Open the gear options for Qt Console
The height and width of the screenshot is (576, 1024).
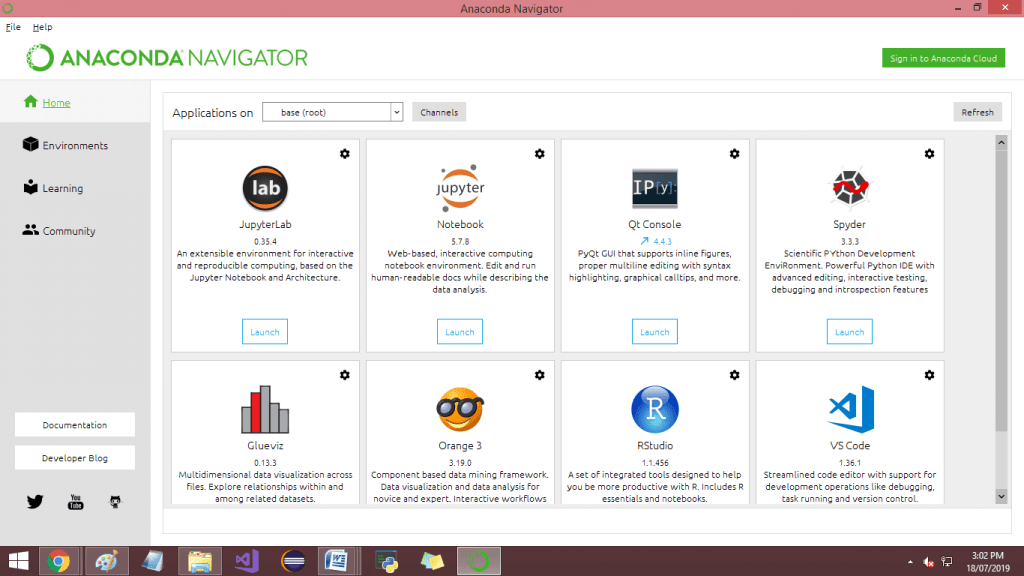[x=734, y=153]
